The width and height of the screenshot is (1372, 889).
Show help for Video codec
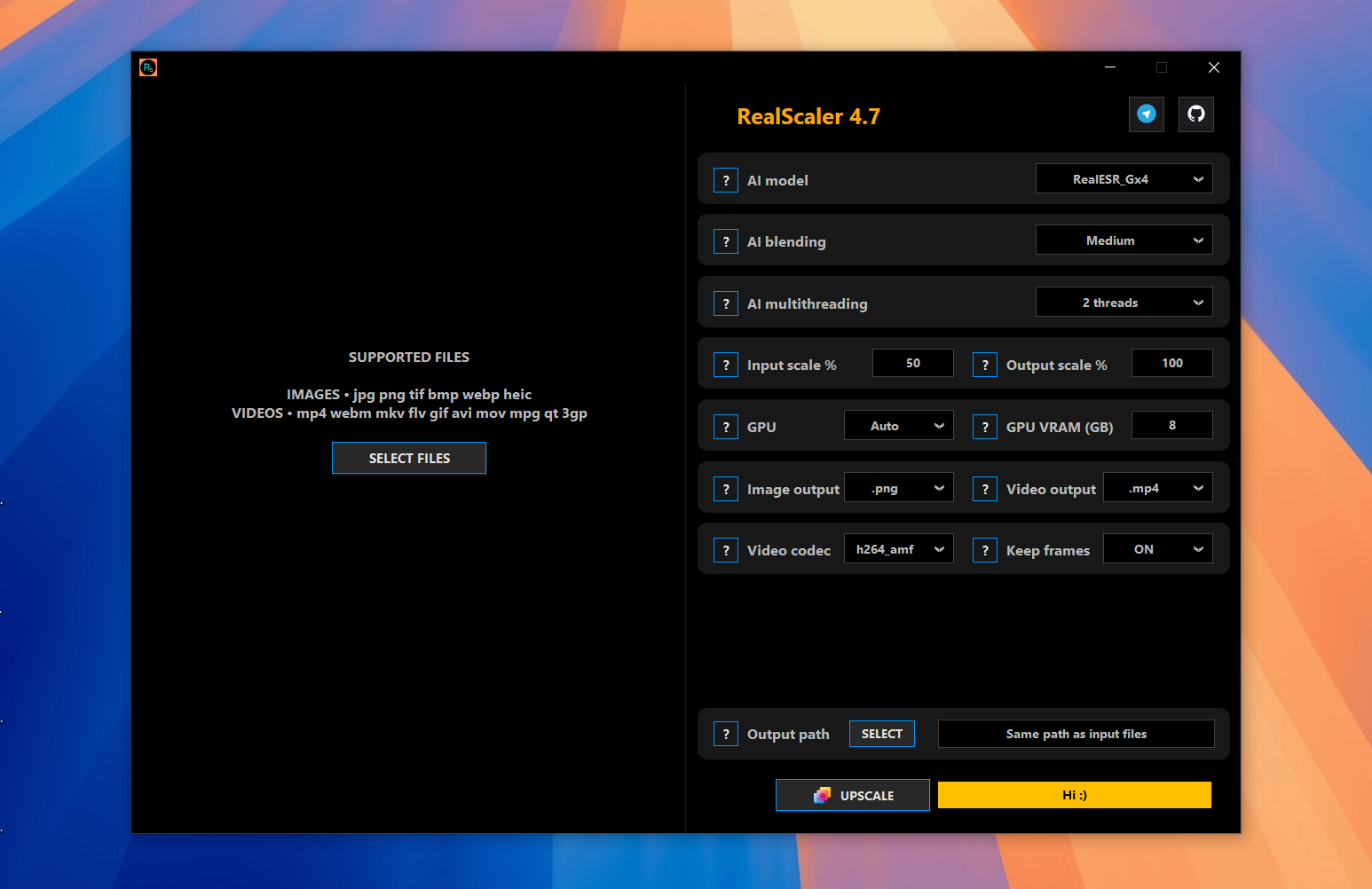point(726,550)
